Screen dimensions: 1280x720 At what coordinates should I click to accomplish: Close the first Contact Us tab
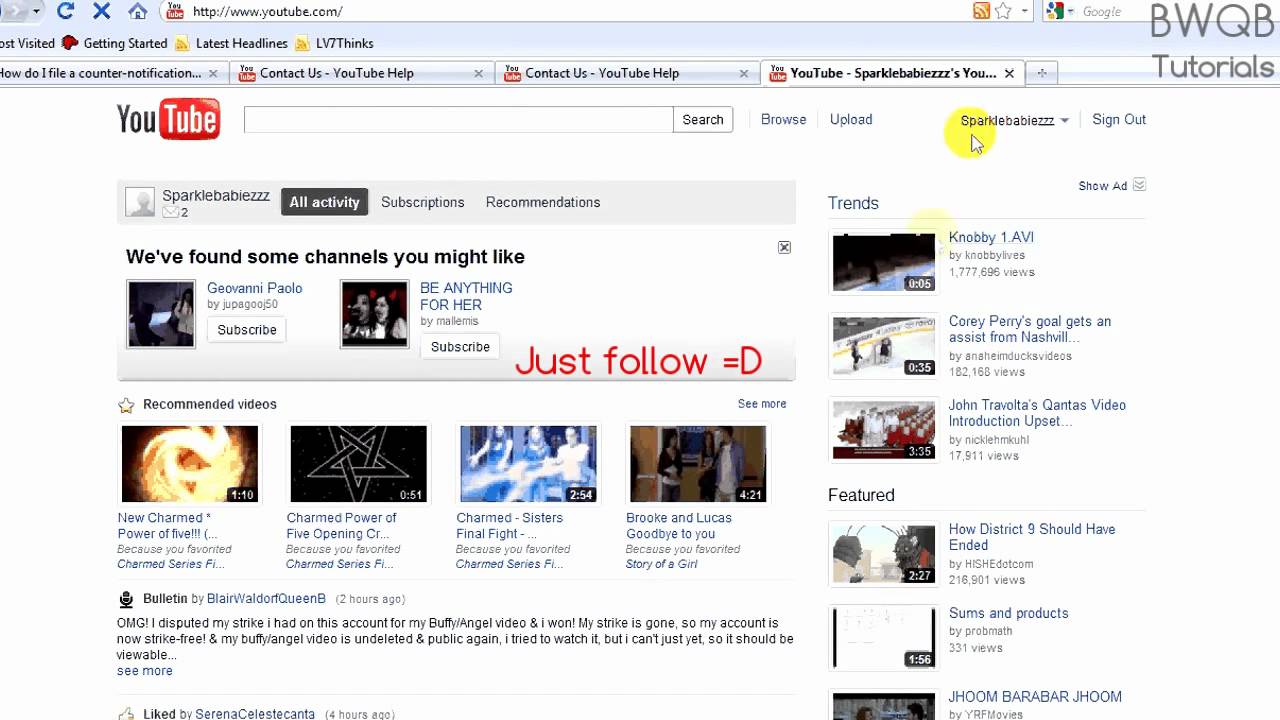(478, 73)
